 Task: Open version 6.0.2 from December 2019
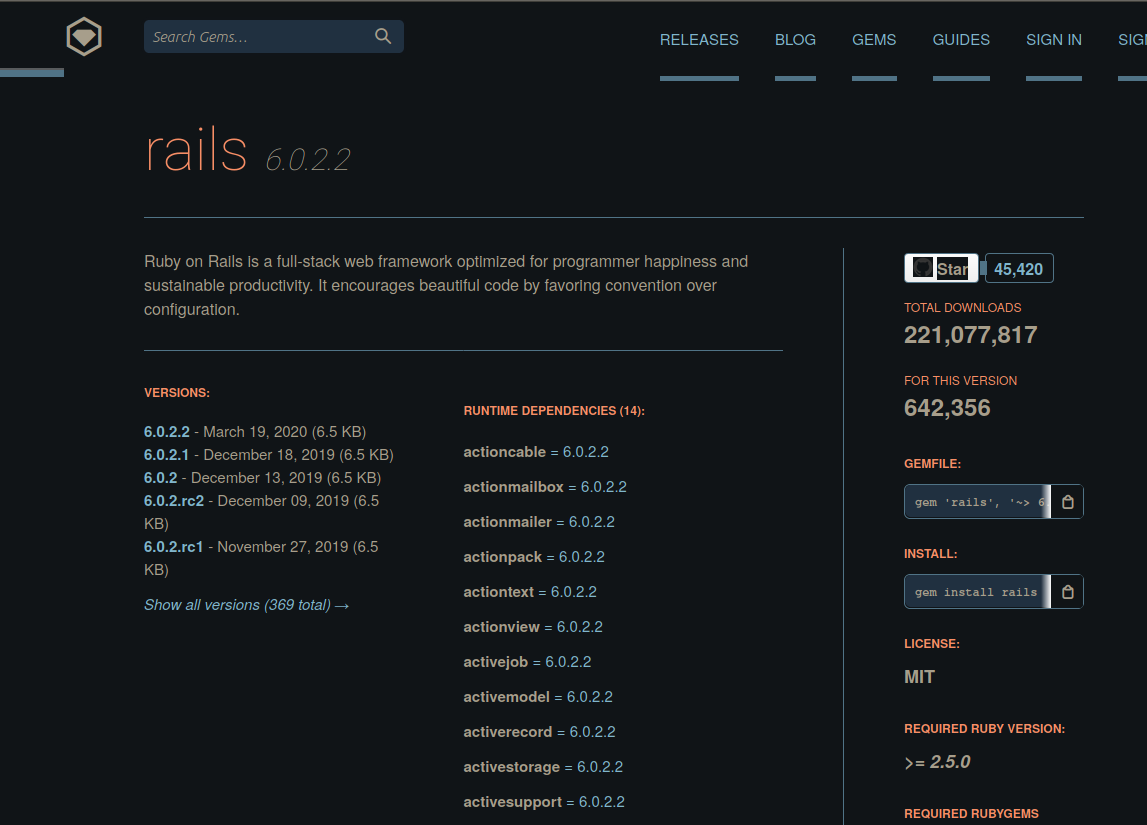click(x=160, y=477)
